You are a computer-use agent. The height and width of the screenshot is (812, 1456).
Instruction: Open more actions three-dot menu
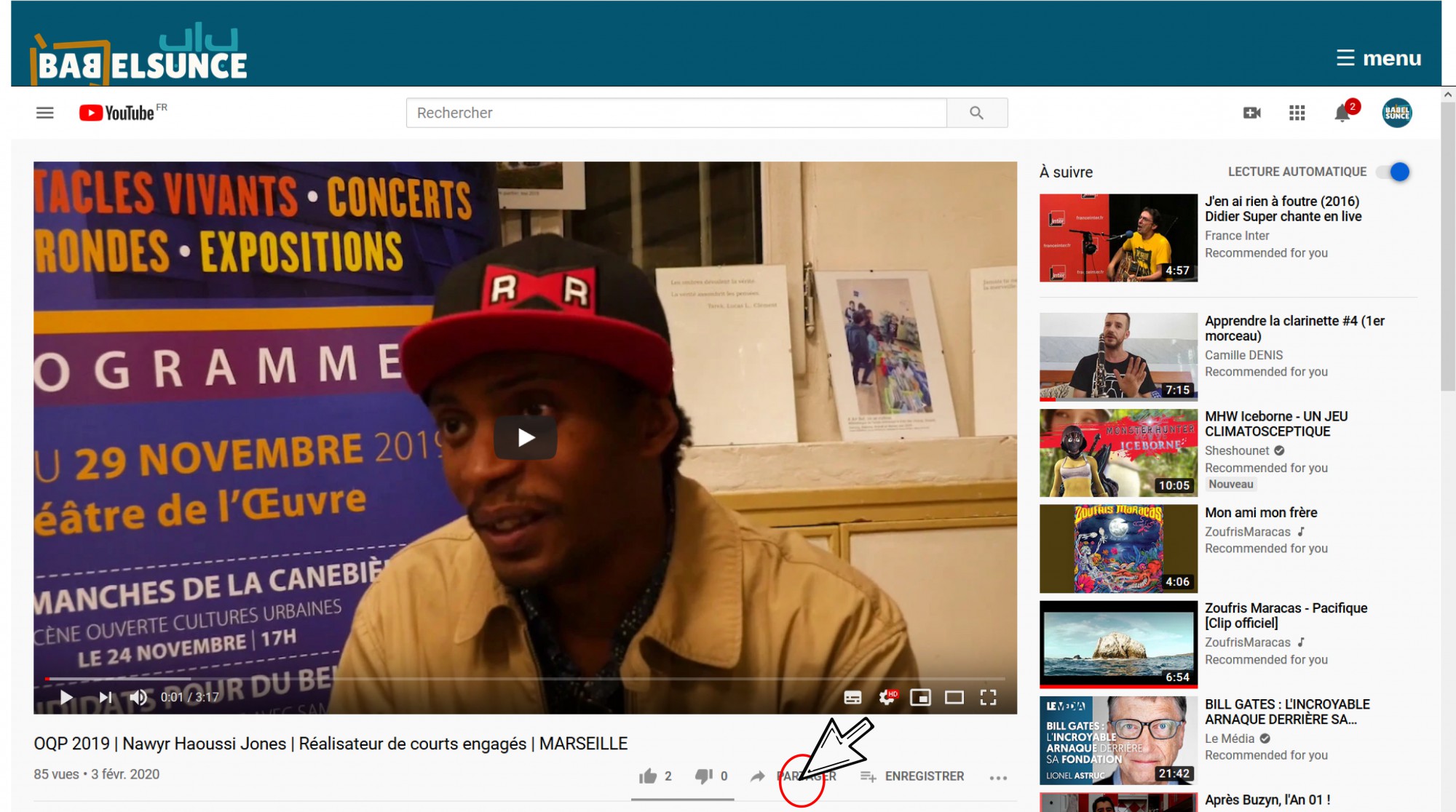click(x=998, y=778)
